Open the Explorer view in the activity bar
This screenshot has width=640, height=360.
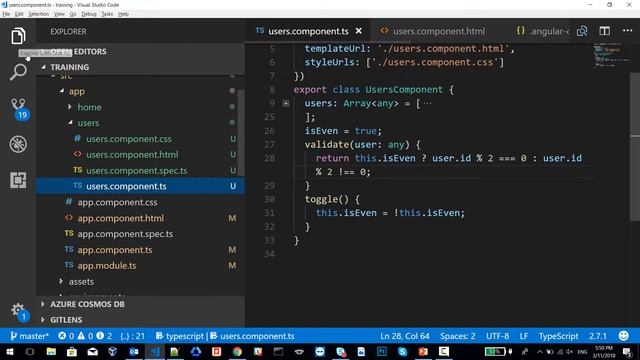click(x=18, y=36)
